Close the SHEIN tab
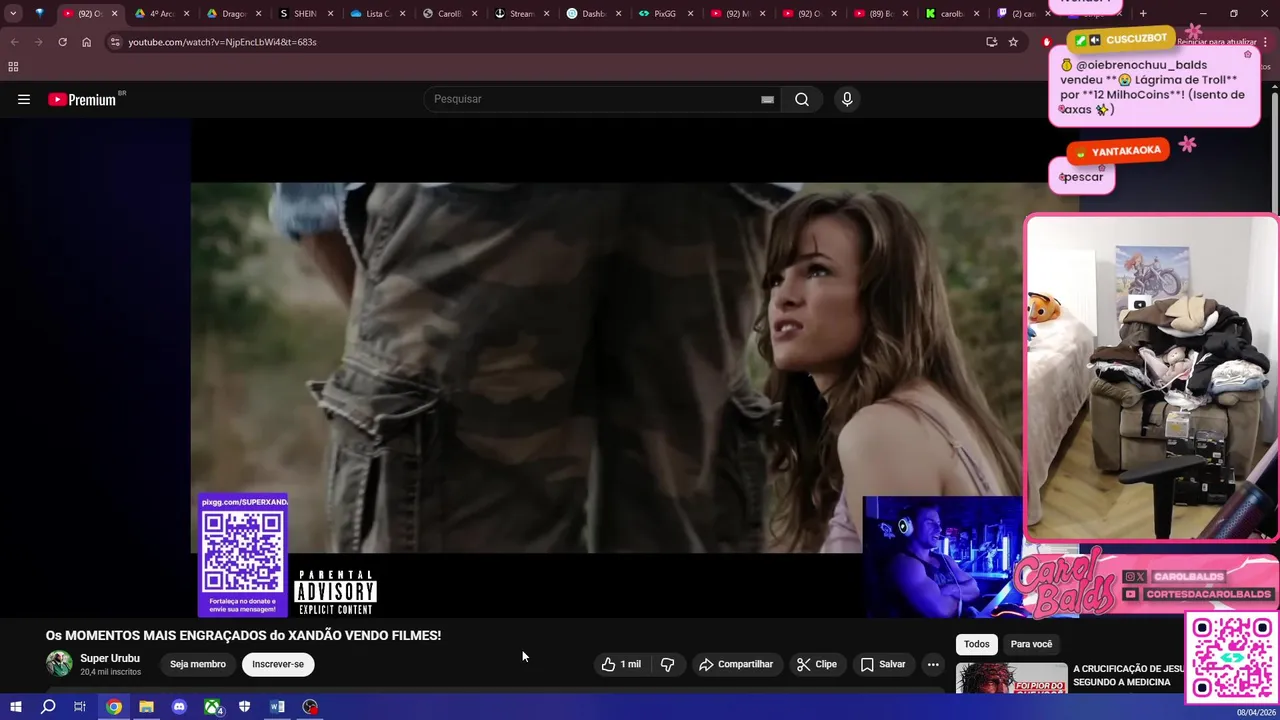 click(330, 14)
